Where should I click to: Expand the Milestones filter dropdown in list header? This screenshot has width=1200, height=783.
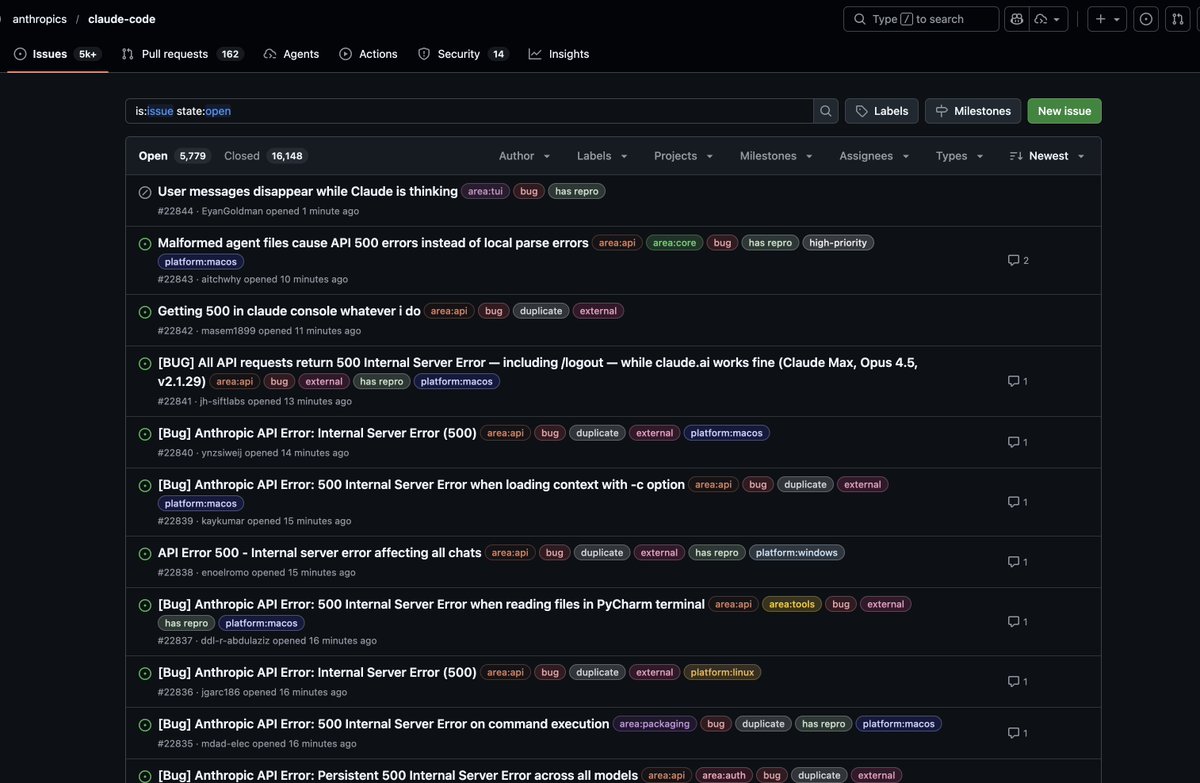point(776,156)
